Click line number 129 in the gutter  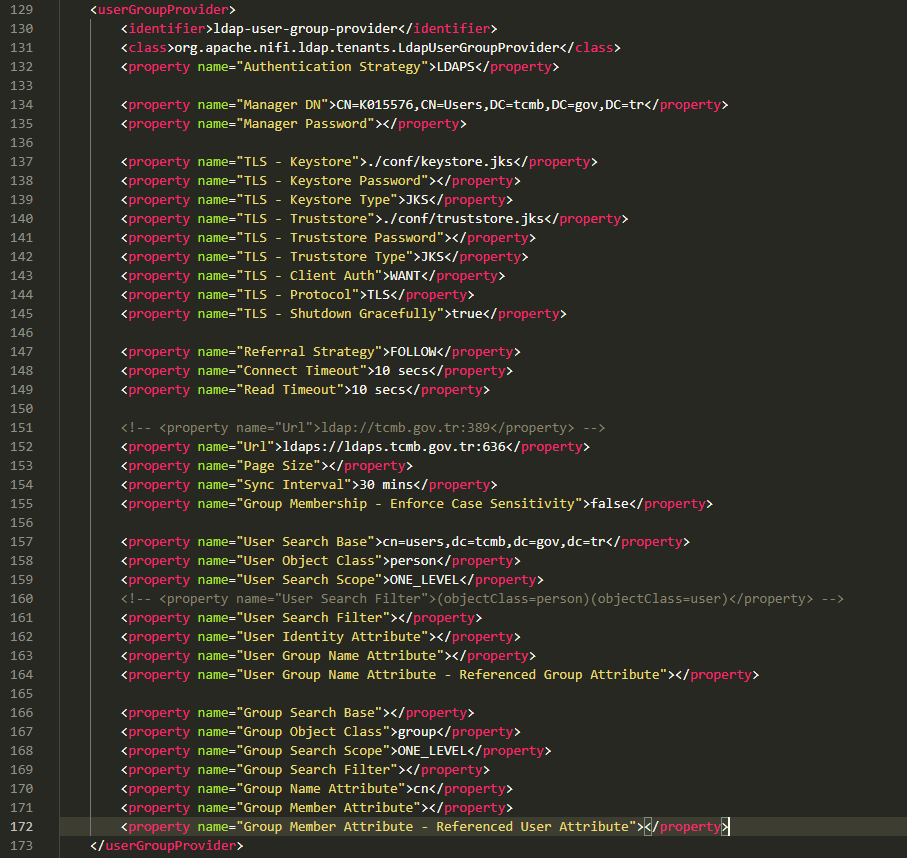point(22,10)
